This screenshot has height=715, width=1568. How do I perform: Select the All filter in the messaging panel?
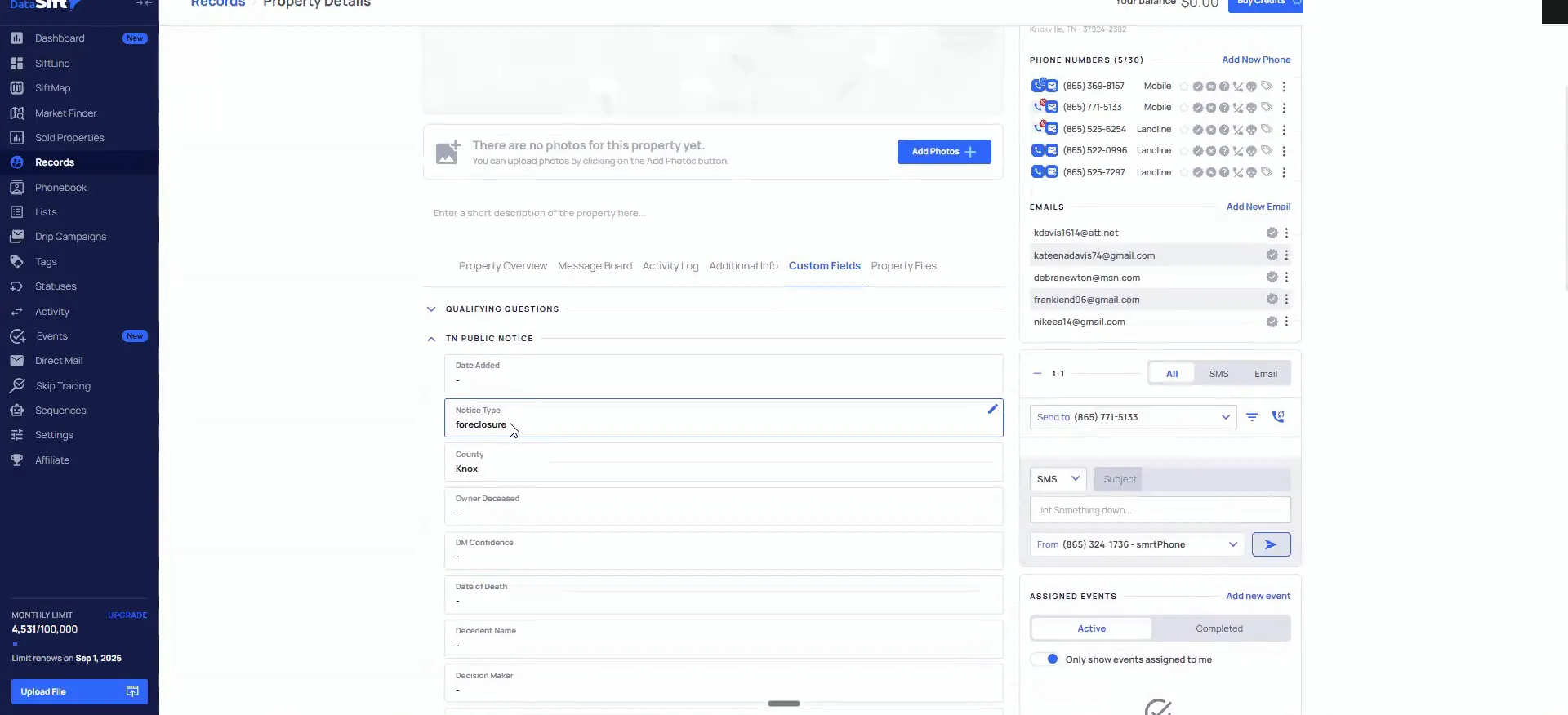(x=1172, y=374)
